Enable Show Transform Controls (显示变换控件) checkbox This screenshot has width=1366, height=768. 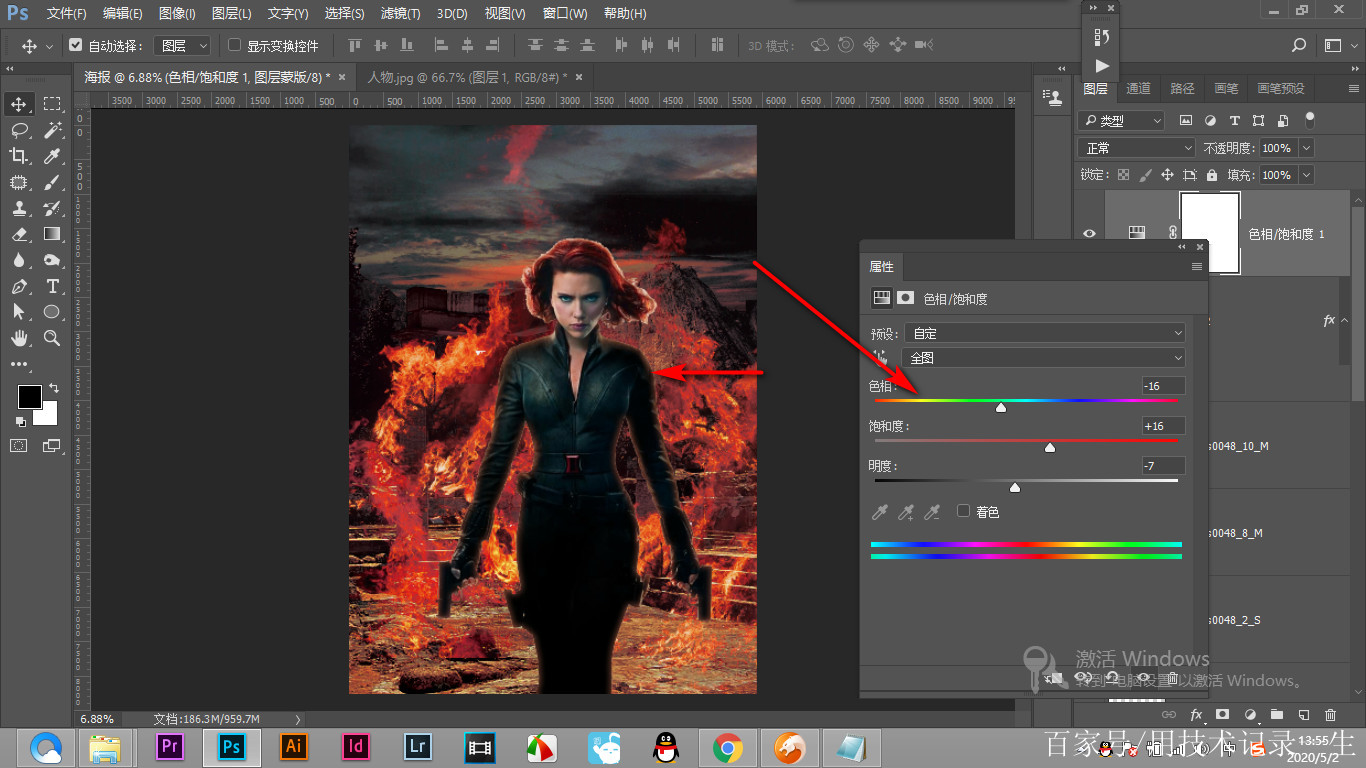point(235,45)
